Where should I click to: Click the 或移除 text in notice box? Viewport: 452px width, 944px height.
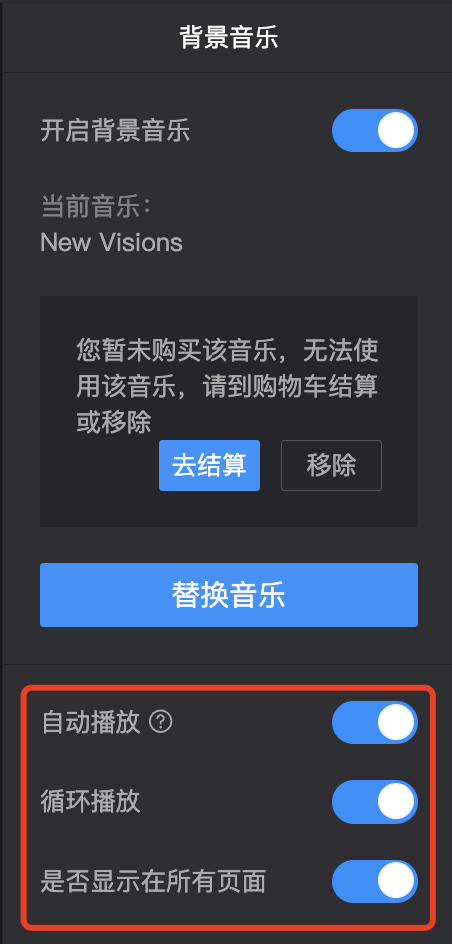(114, 423)
